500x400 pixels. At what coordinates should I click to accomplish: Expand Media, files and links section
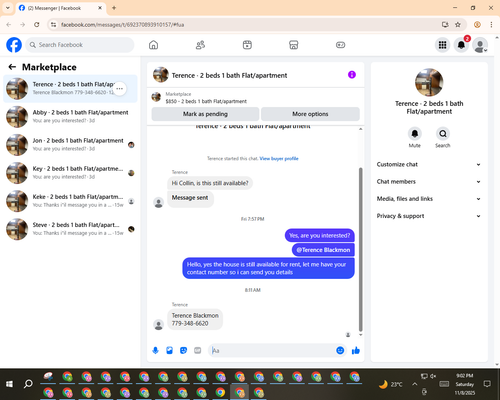tap(429, 199)
